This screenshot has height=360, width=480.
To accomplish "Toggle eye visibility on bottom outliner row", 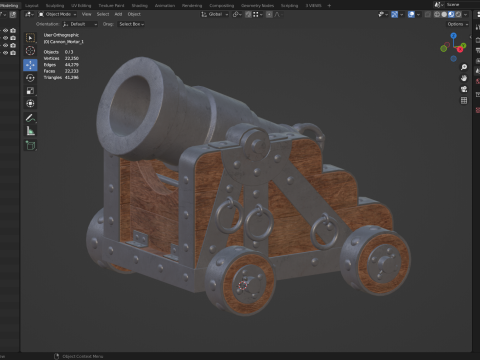I will (6, 53).
